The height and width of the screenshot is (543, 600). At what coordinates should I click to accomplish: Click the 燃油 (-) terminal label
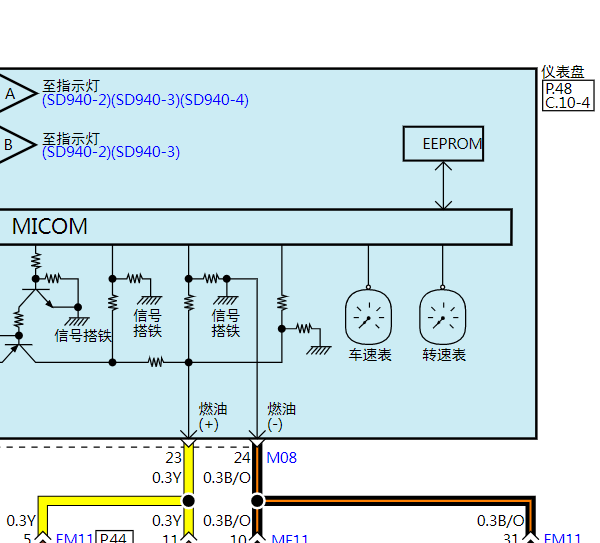(281, 417)
